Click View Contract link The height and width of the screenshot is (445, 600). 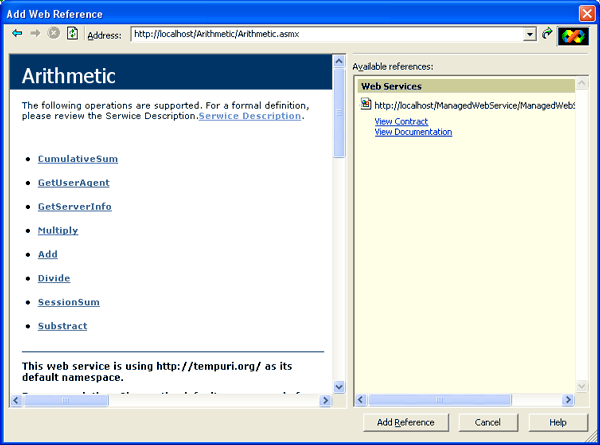pos(401,121)
